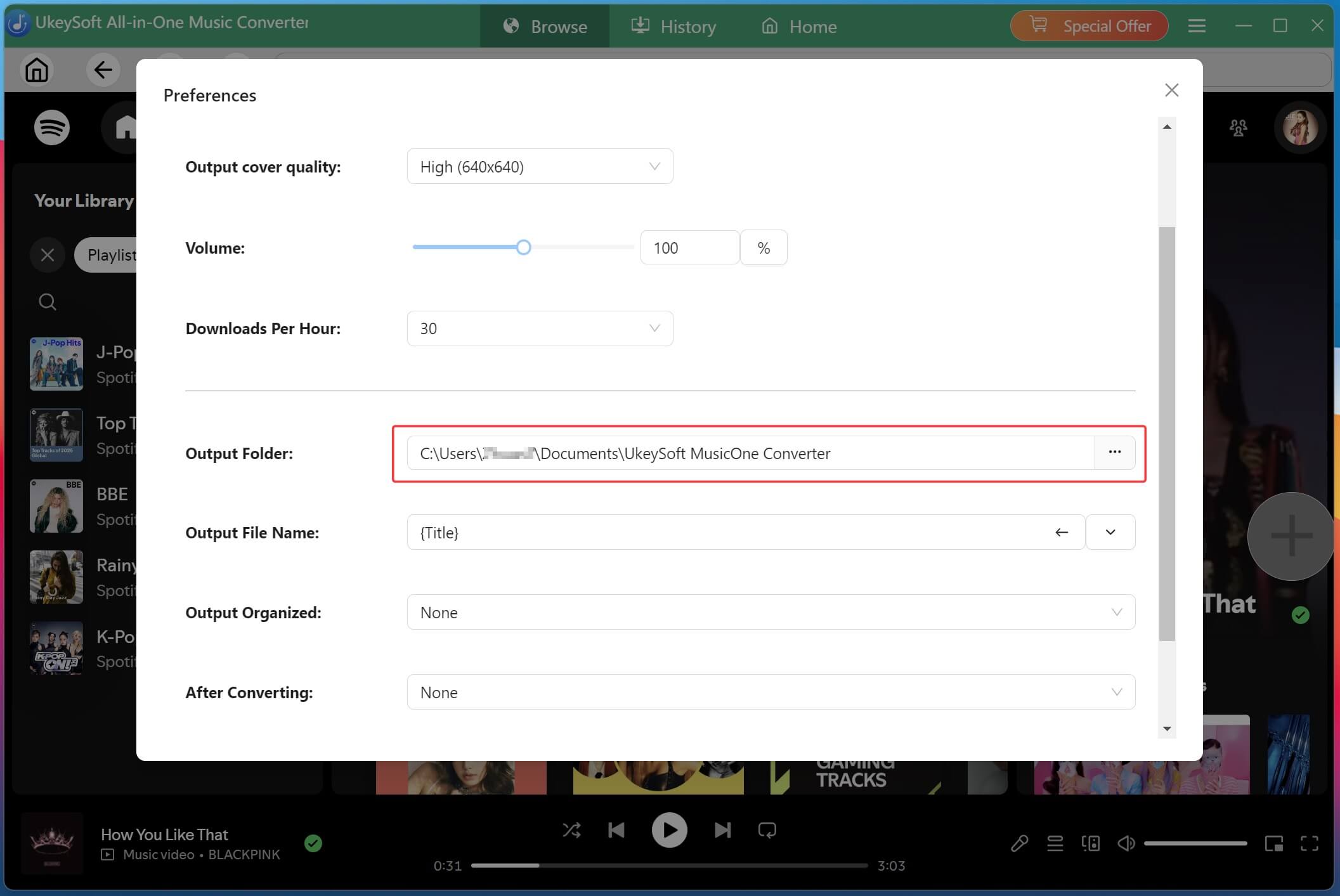Enter fullscreen mode
The width and height of the screenshot is (1340, 896).
[x=1309, y=843]
